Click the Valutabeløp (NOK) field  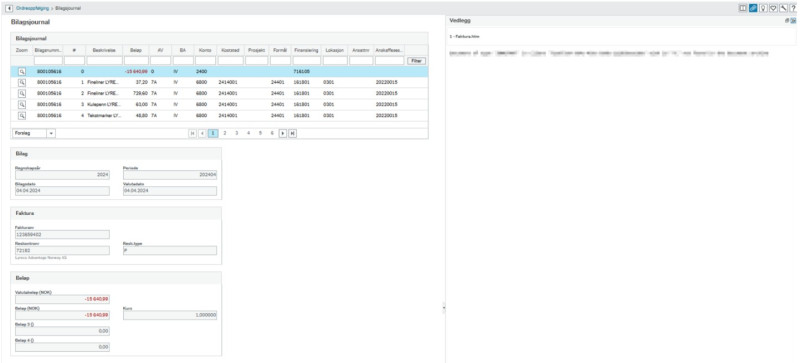62,299
